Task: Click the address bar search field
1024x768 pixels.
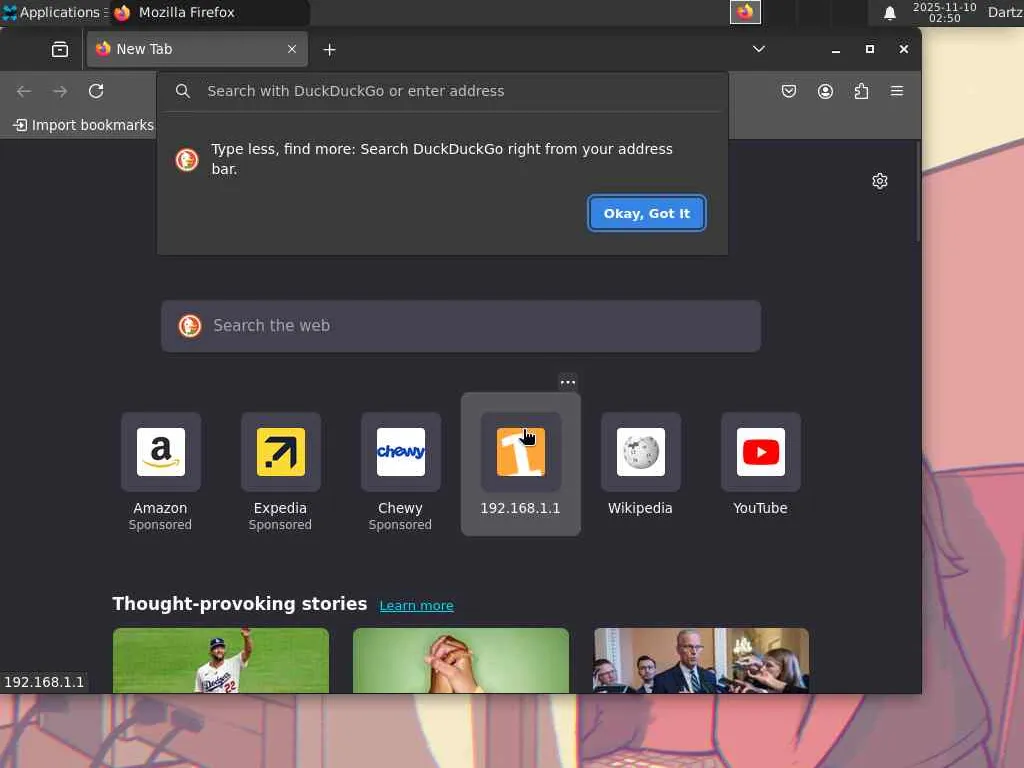Action: click(x=442, y=91)
